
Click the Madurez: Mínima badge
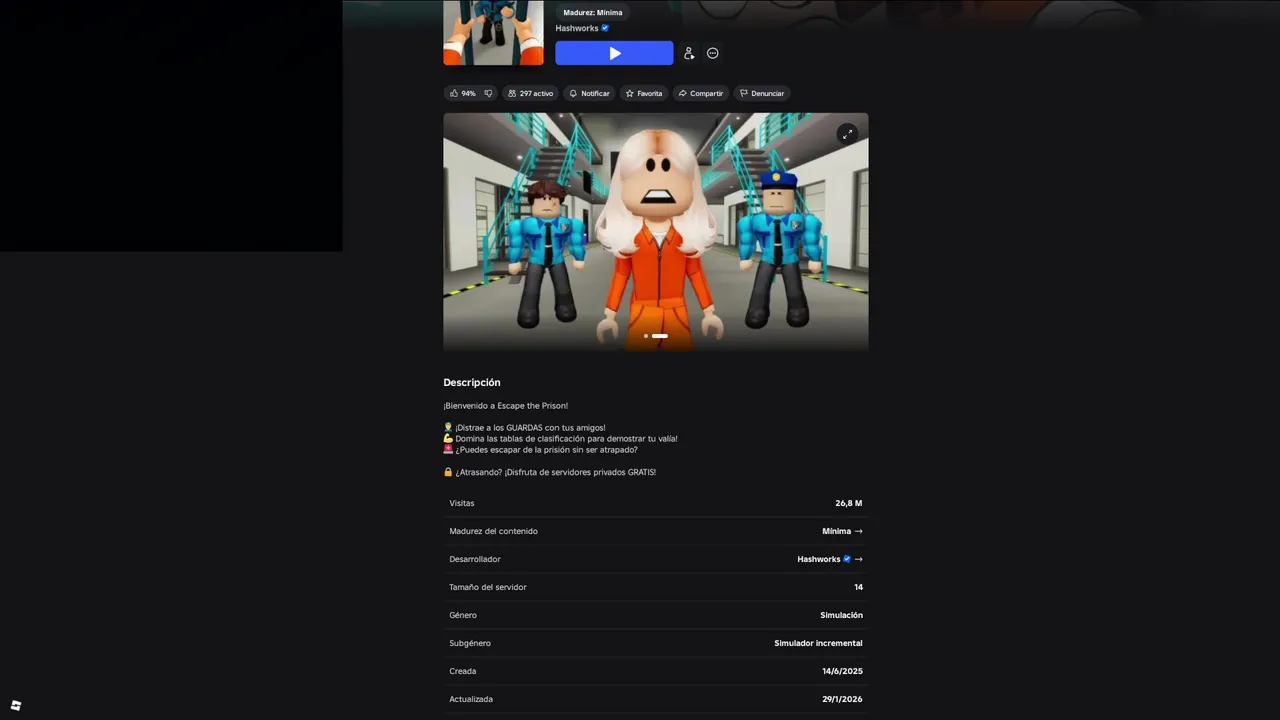(x=592, y=12)
